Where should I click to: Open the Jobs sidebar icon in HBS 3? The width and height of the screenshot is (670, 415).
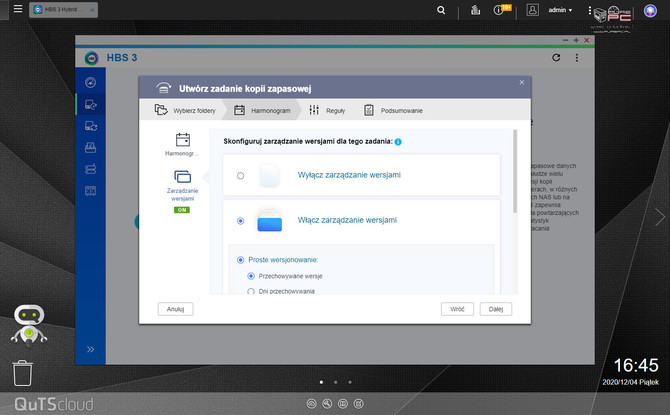[x=91, y=148]
